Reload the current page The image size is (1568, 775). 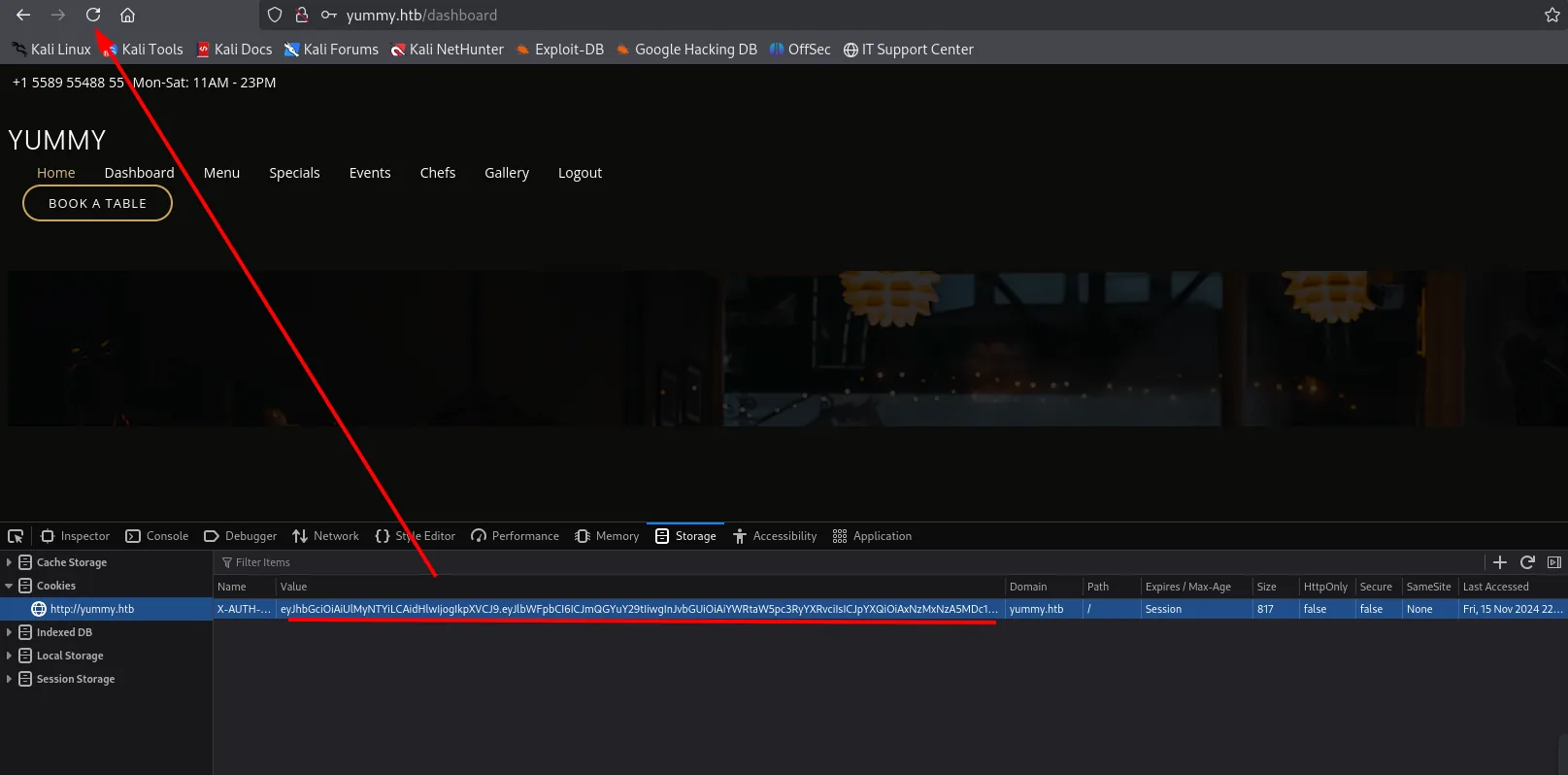93,15
